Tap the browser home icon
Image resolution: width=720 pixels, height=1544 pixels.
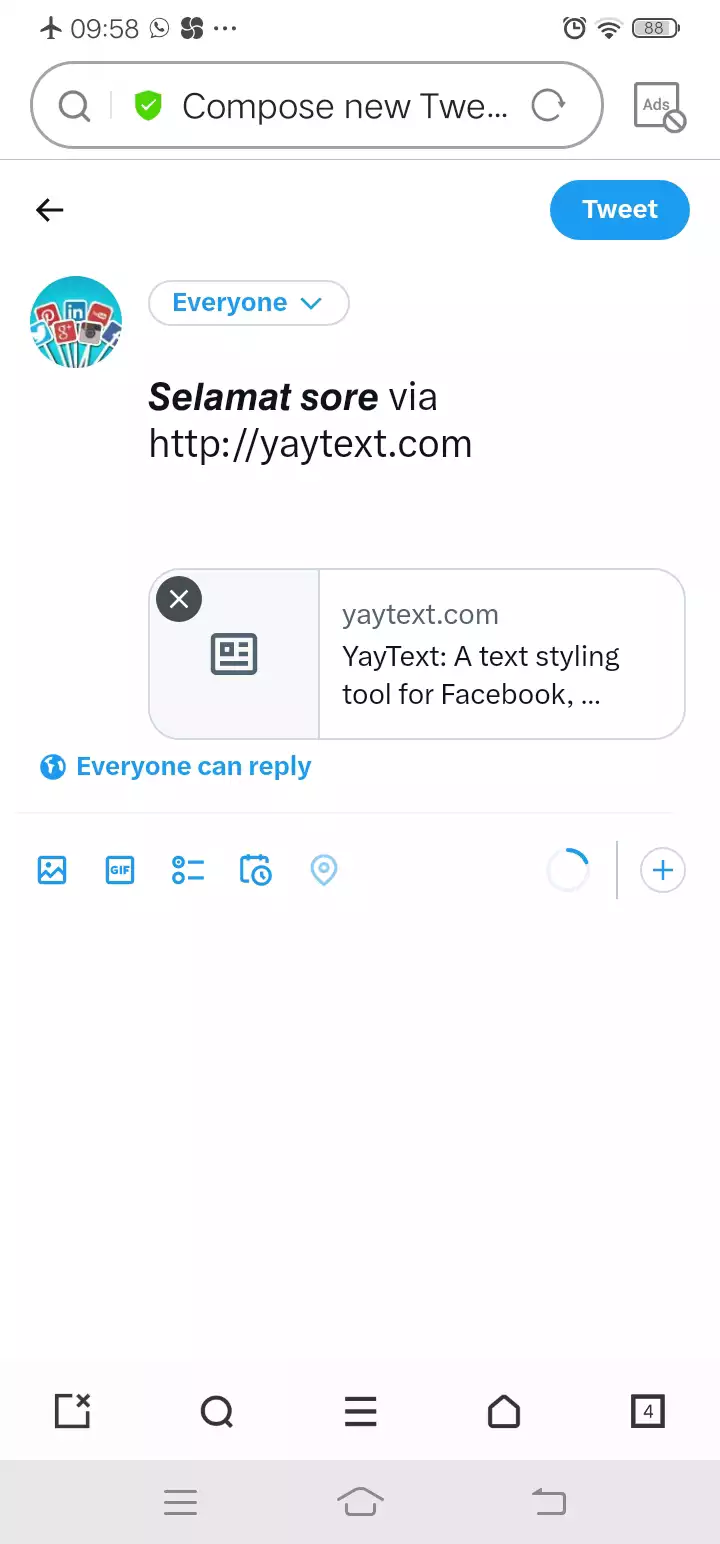[x=504, y=1411]
